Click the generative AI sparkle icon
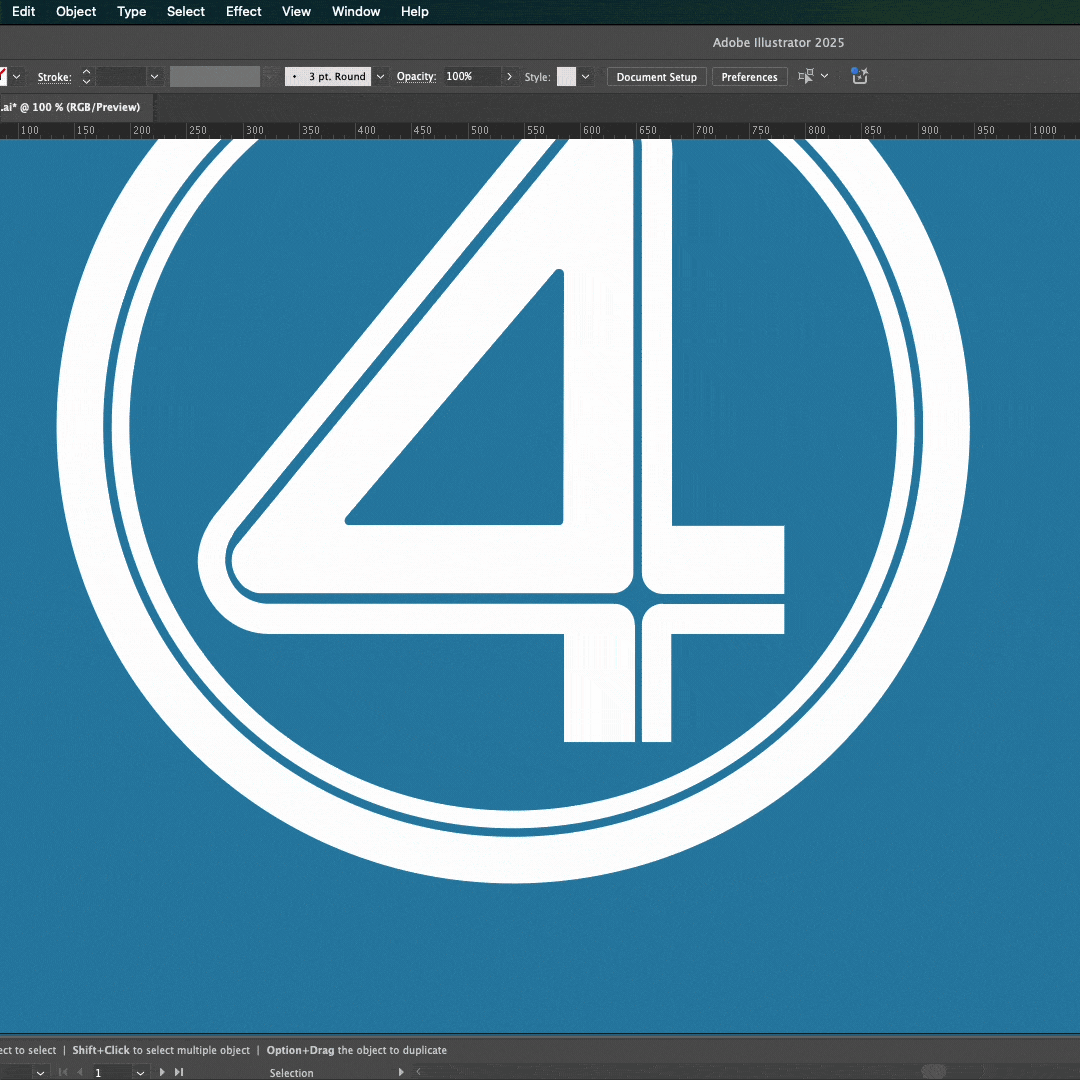This screenshot has width=1080, height=1080. pos(859,76)
